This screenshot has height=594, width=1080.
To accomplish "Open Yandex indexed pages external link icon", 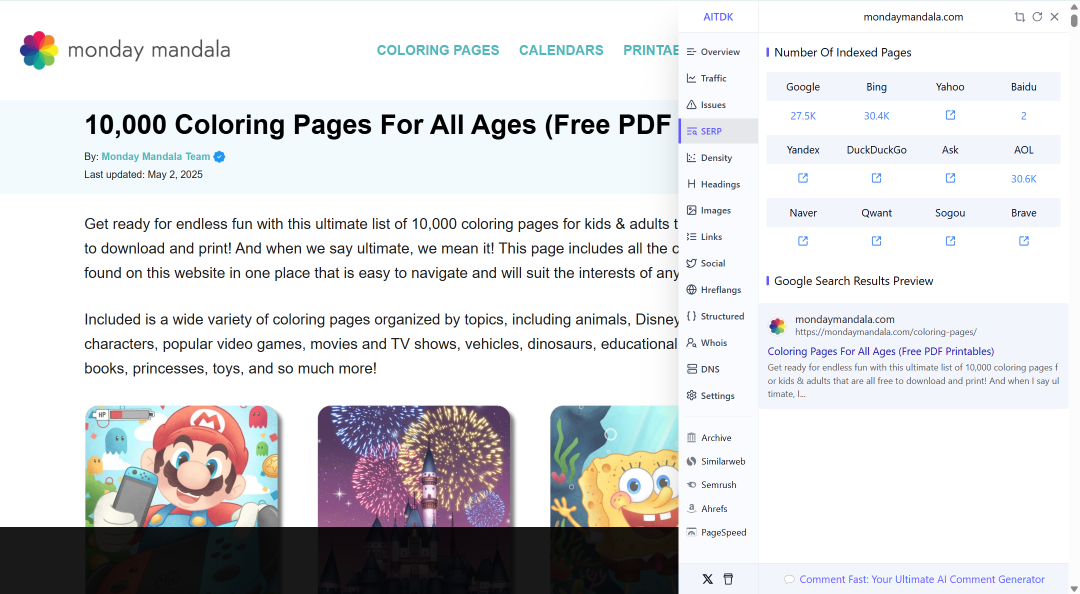I will (x=802, y=178).
